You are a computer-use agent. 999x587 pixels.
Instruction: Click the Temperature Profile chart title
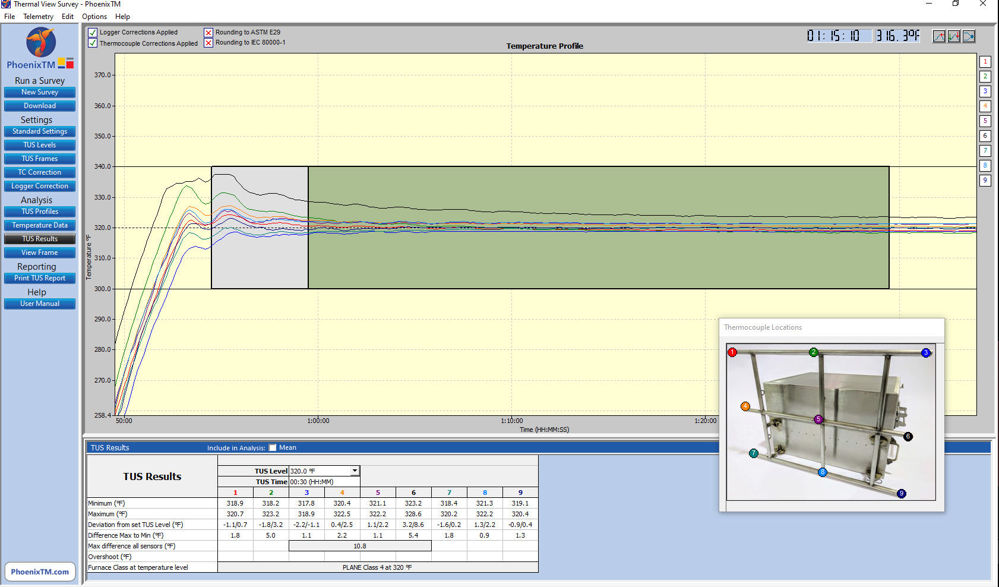tap(545, 46)
